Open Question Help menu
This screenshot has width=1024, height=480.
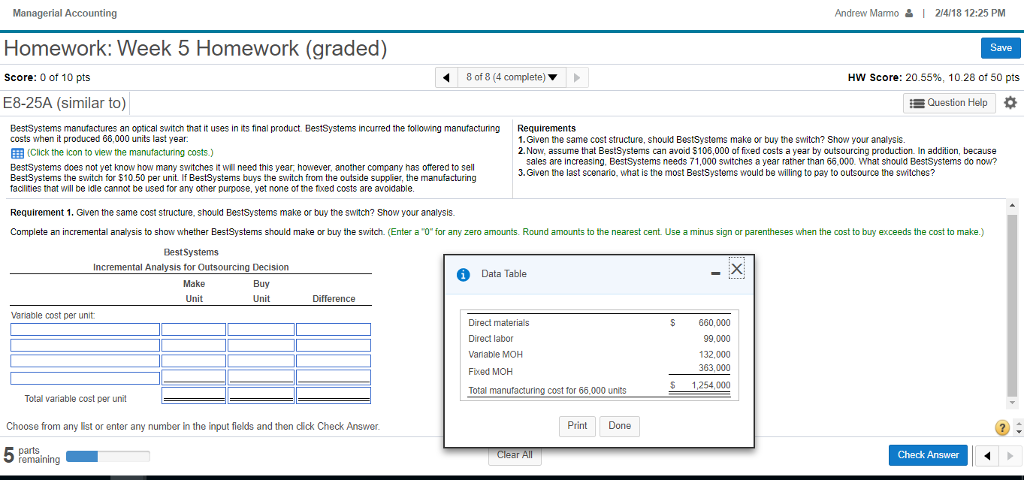point(949,103)
